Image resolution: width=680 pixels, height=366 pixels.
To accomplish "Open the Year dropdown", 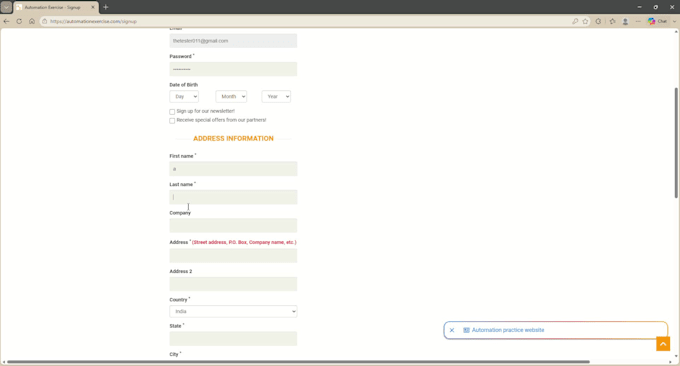I will coord(276,96).
